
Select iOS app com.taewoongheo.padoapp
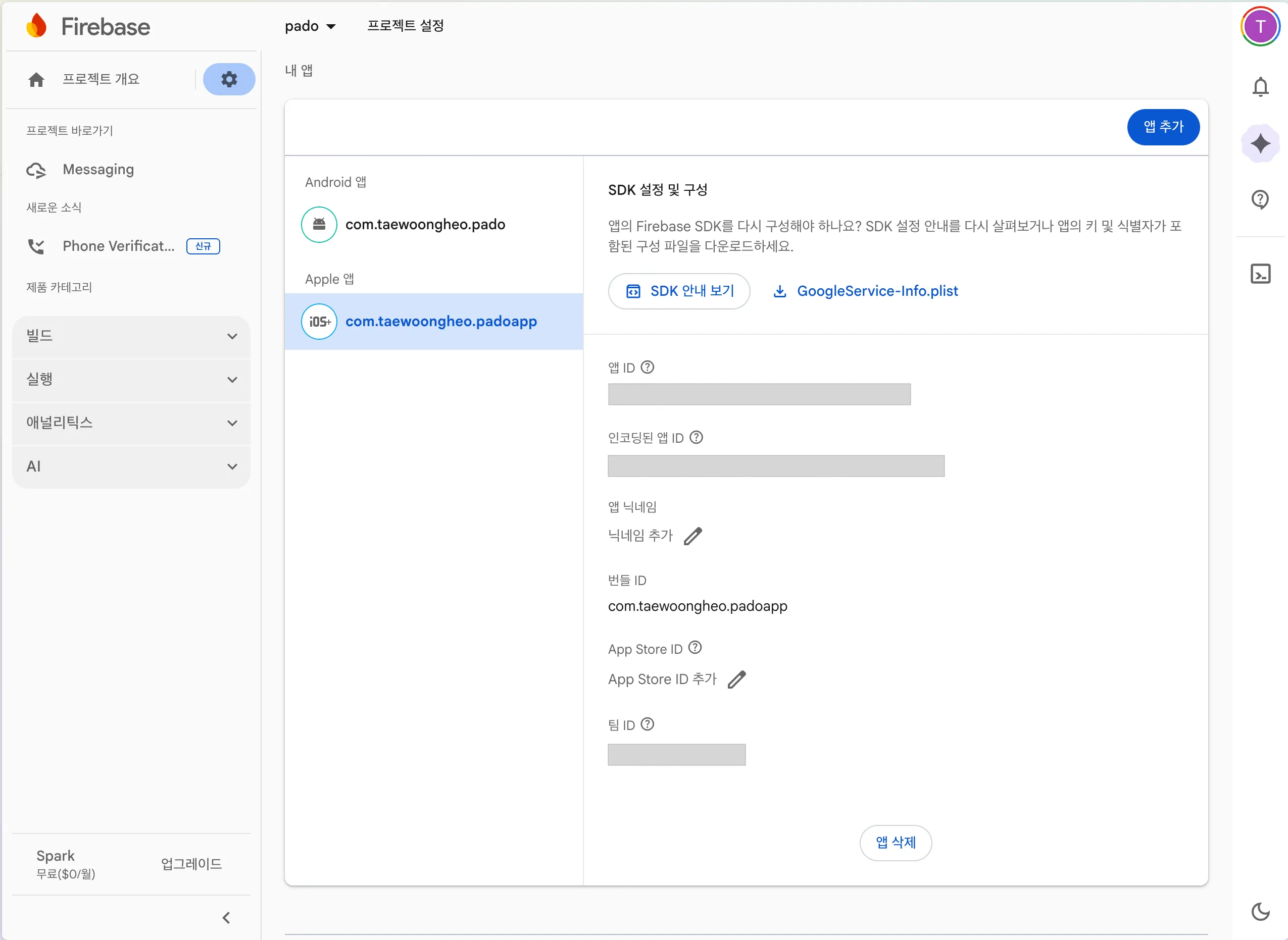[x=440, y=322]
